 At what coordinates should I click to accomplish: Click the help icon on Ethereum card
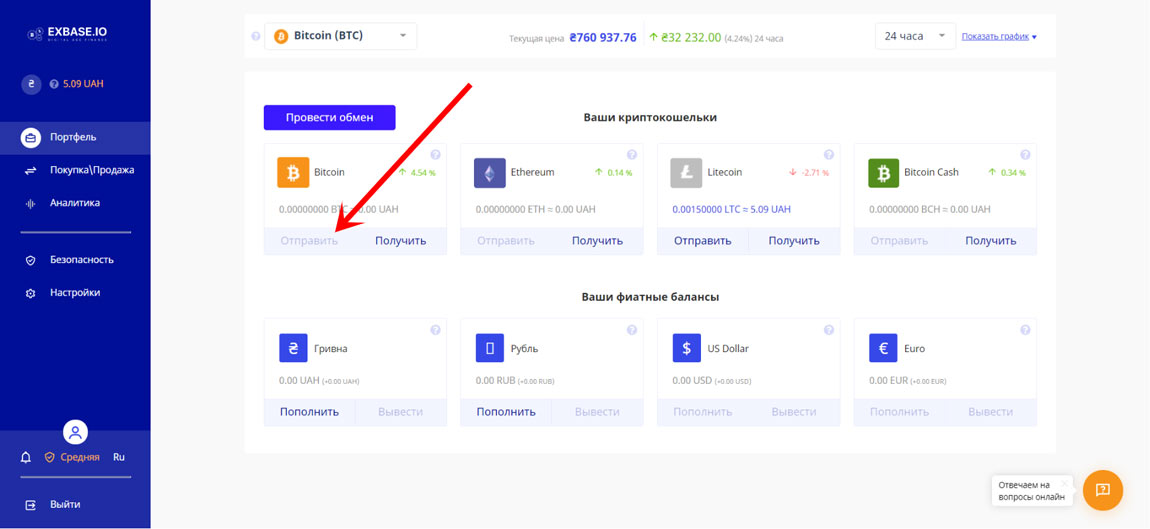pyautogui.click(x=632, y=155)
